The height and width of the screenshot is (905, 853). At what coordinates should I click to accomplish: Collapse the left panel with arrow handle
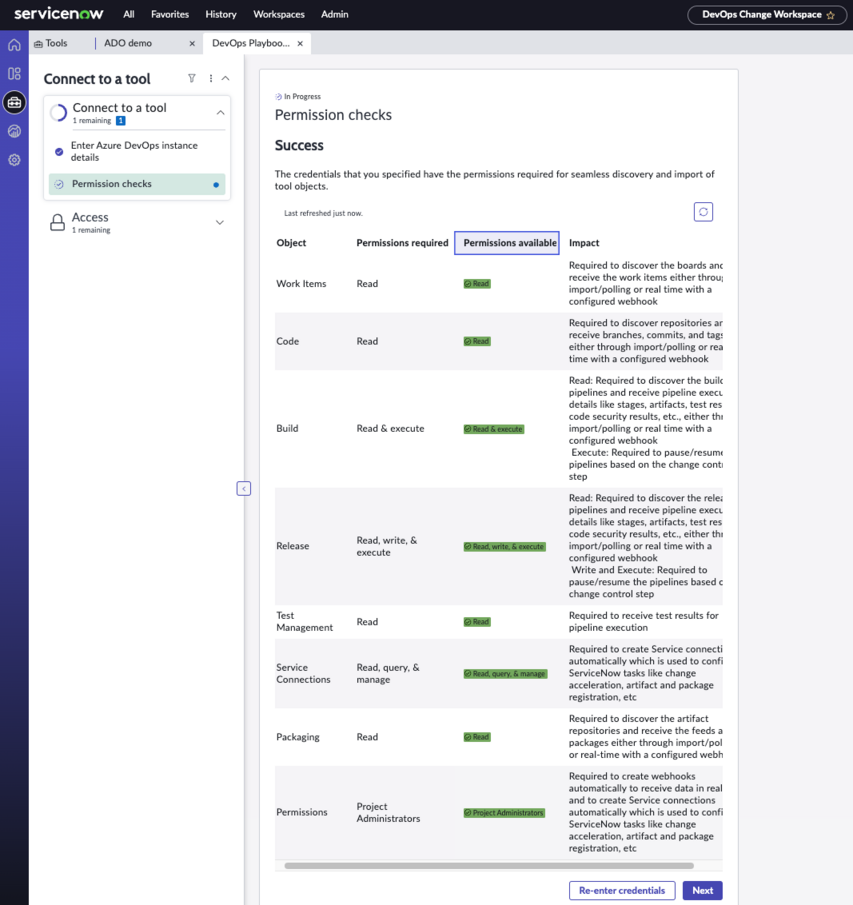point(244,489)
